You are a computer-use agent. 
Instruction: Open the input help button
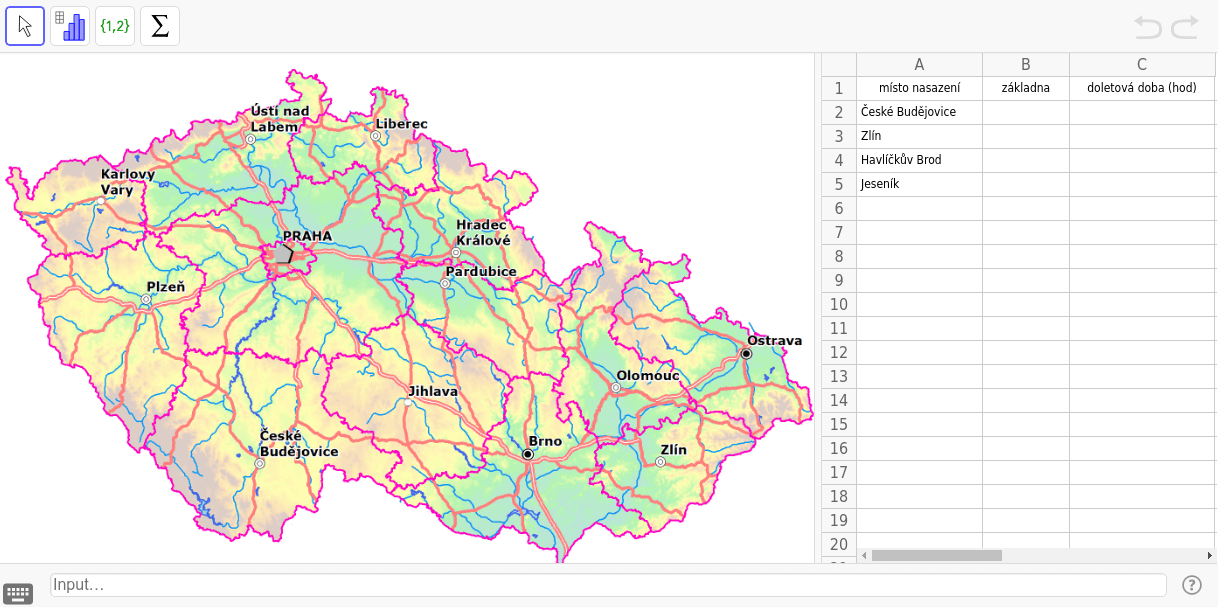[1191, 585]
